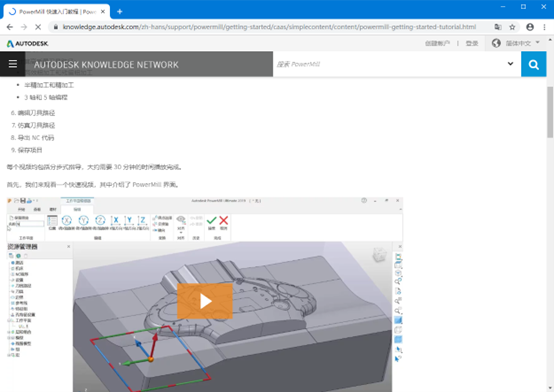Expand the search scope dropdown arrow
Viewport: 554px width, 392px height.
click(510, 64)
